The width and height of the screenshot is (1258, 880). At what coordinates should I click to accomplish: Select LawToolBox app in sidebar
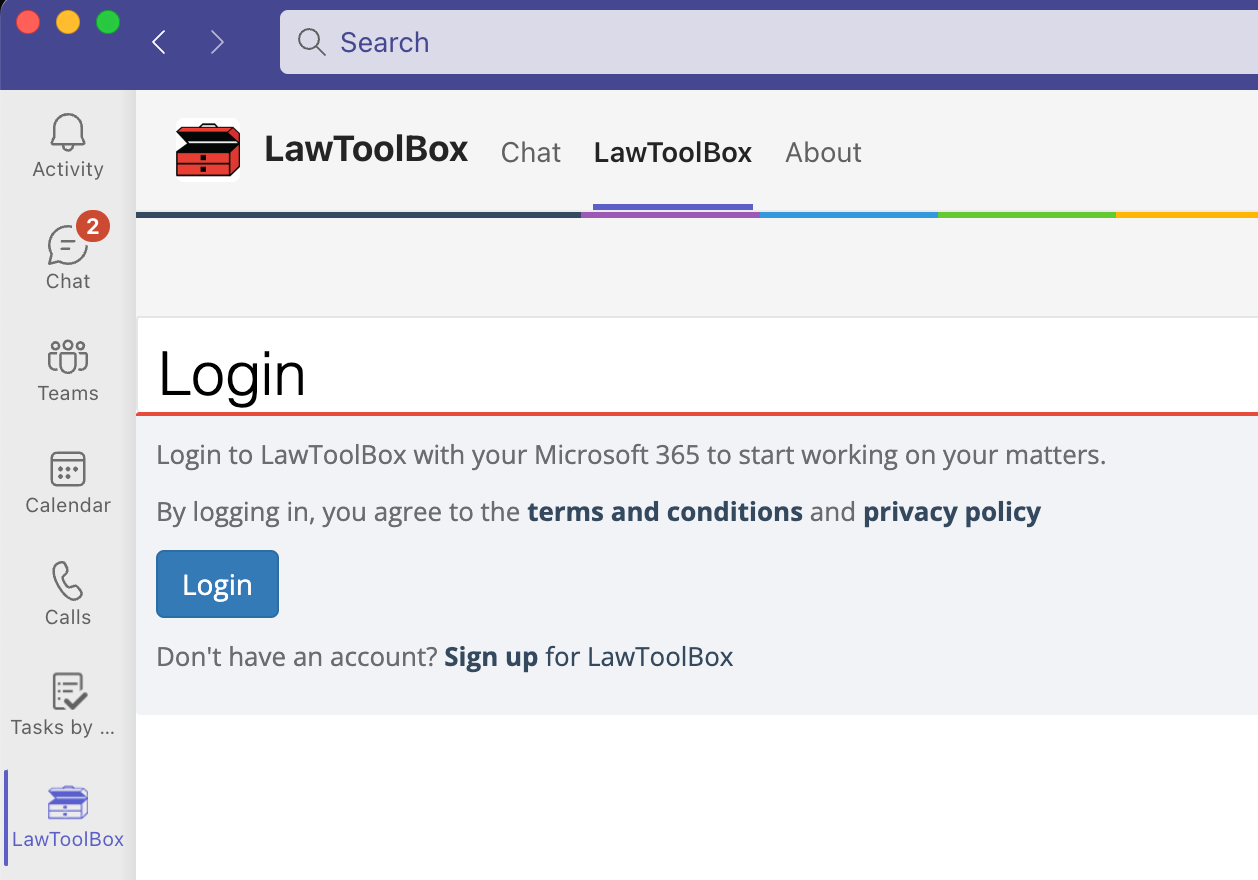(x=67, y=817)
